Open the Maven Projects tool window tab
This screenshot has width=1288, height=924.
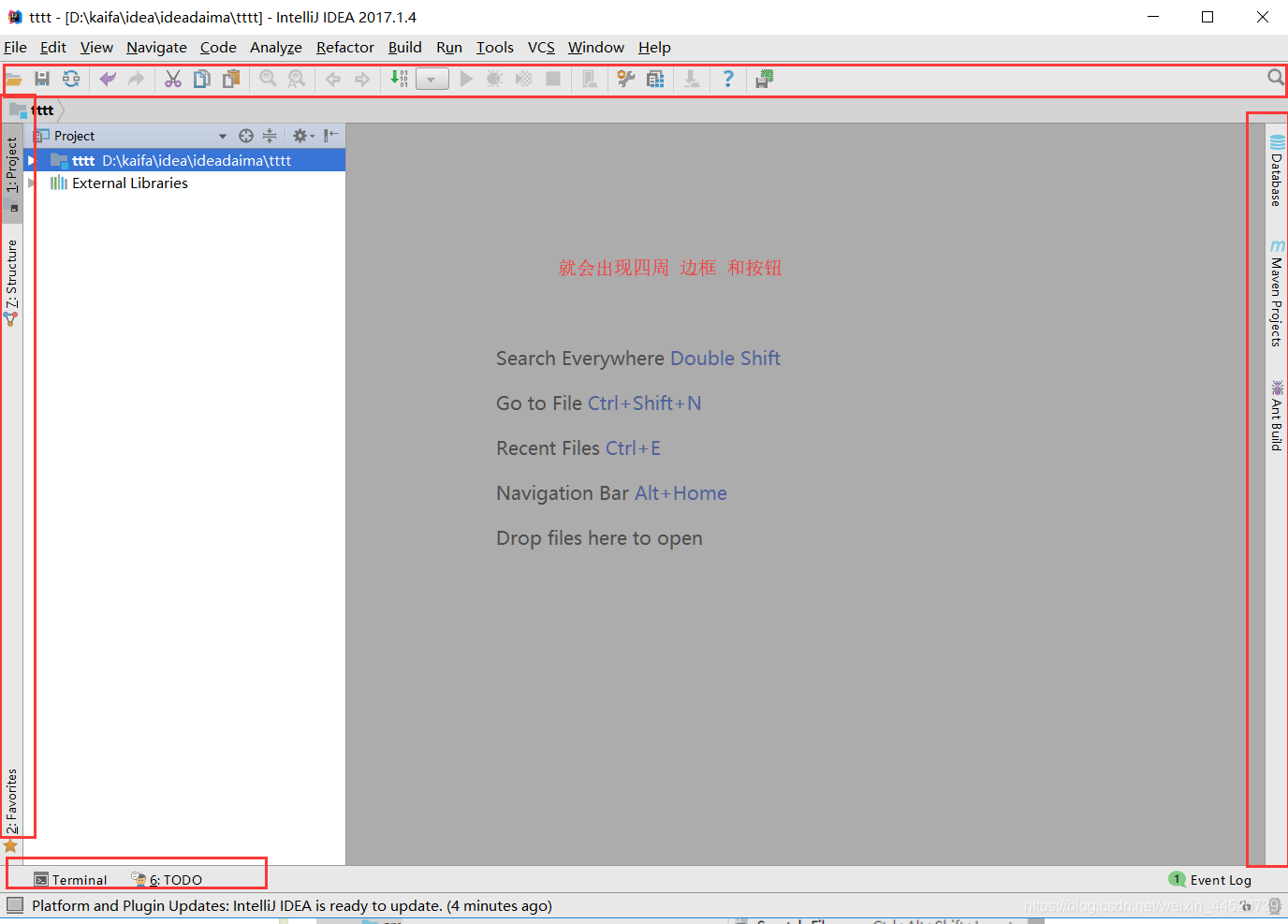tap(1276, 293)
